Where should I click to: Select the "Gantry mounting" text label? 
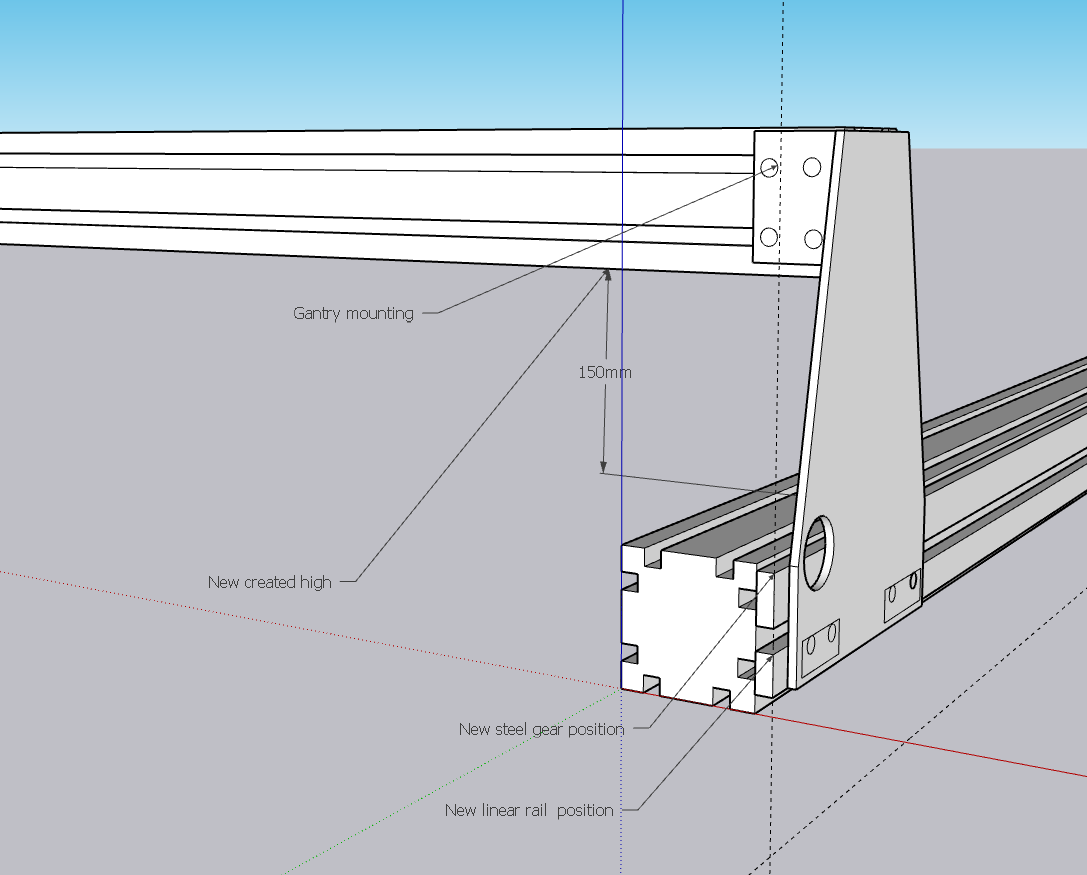[353, 313]
